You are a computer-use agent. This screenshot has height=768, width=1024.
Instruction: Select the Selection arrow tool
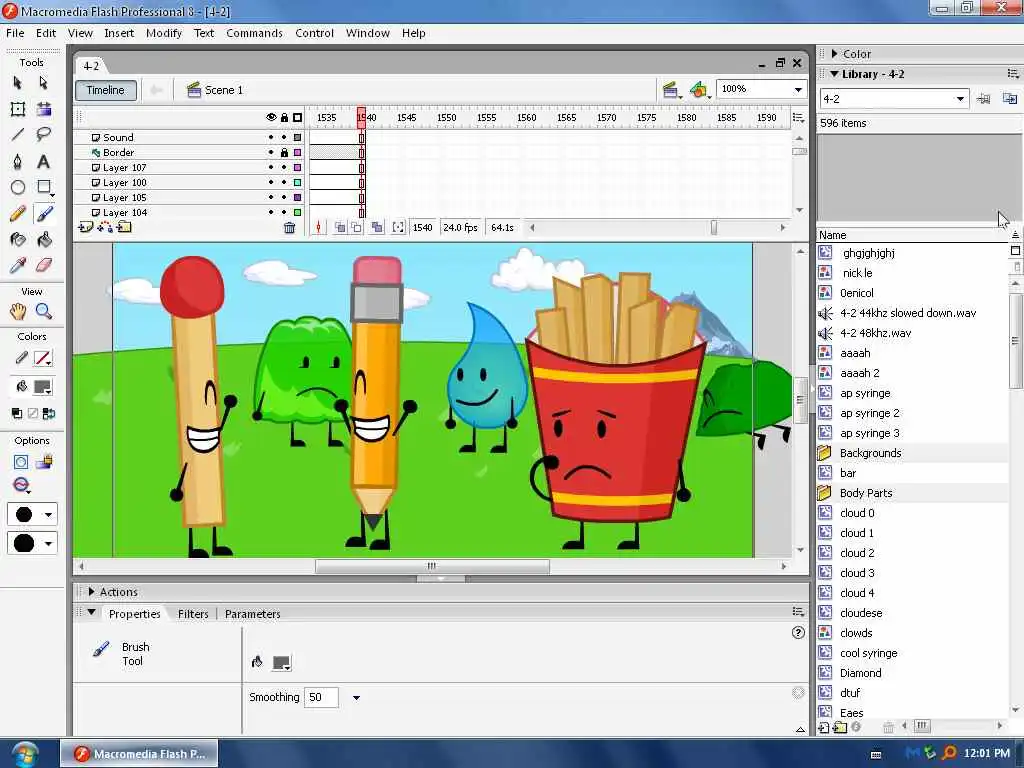pos(18,83)
